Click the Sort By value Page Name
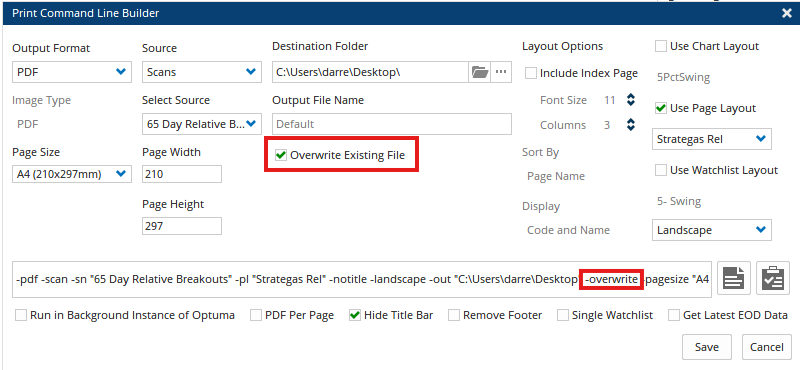The width and height of the screenshot is (800, 370). click(556, 176)
